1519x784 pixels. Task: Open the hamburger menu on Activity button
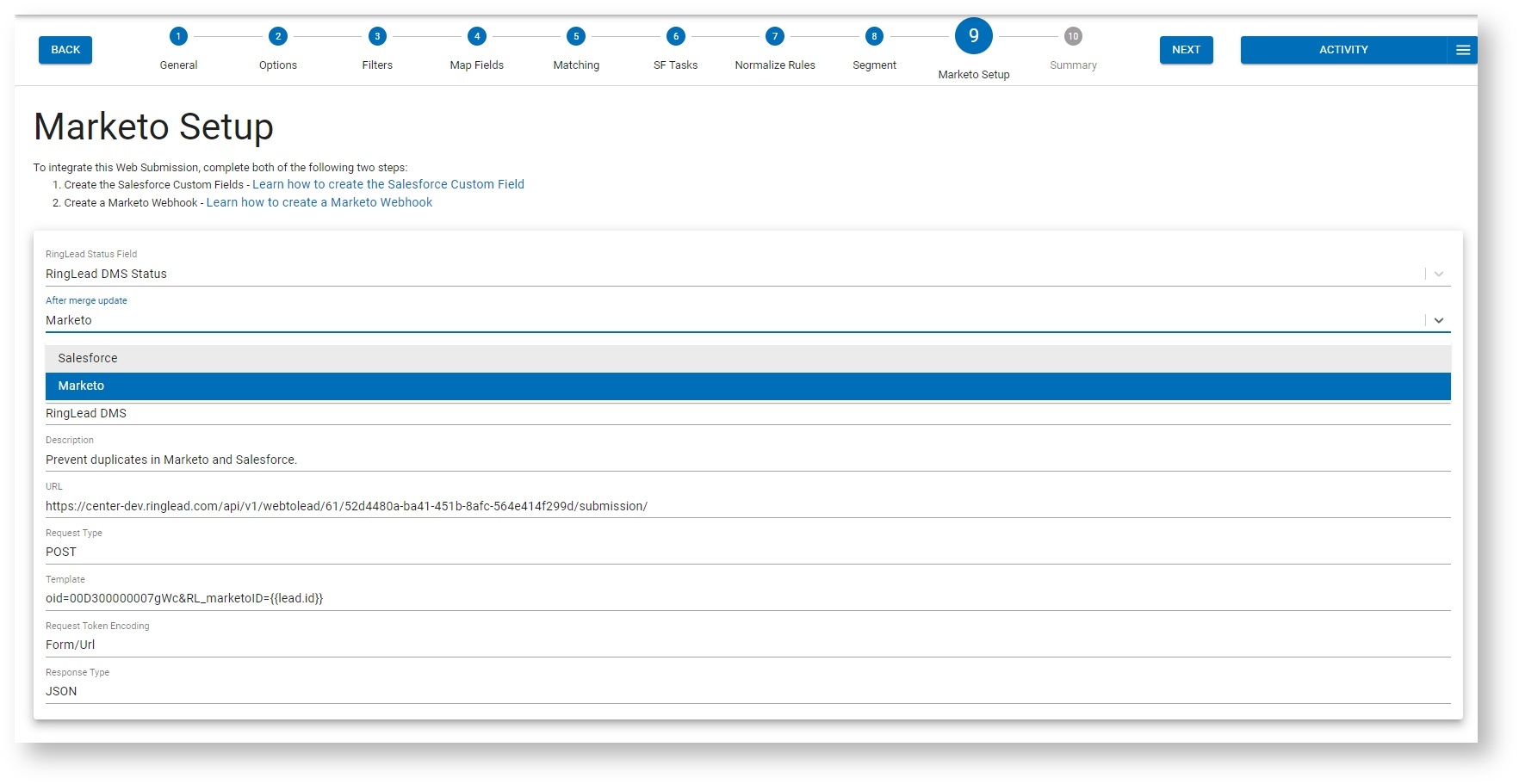coord(1462,49)
